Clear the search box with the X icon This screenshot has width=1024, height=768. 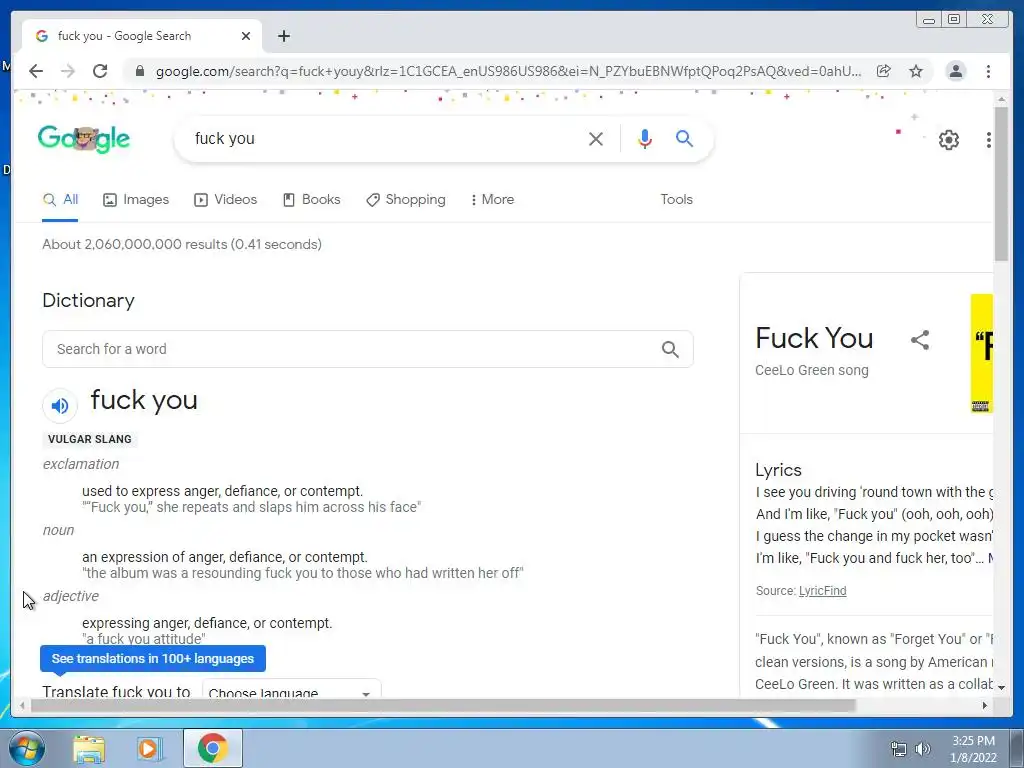pos(596,138)
